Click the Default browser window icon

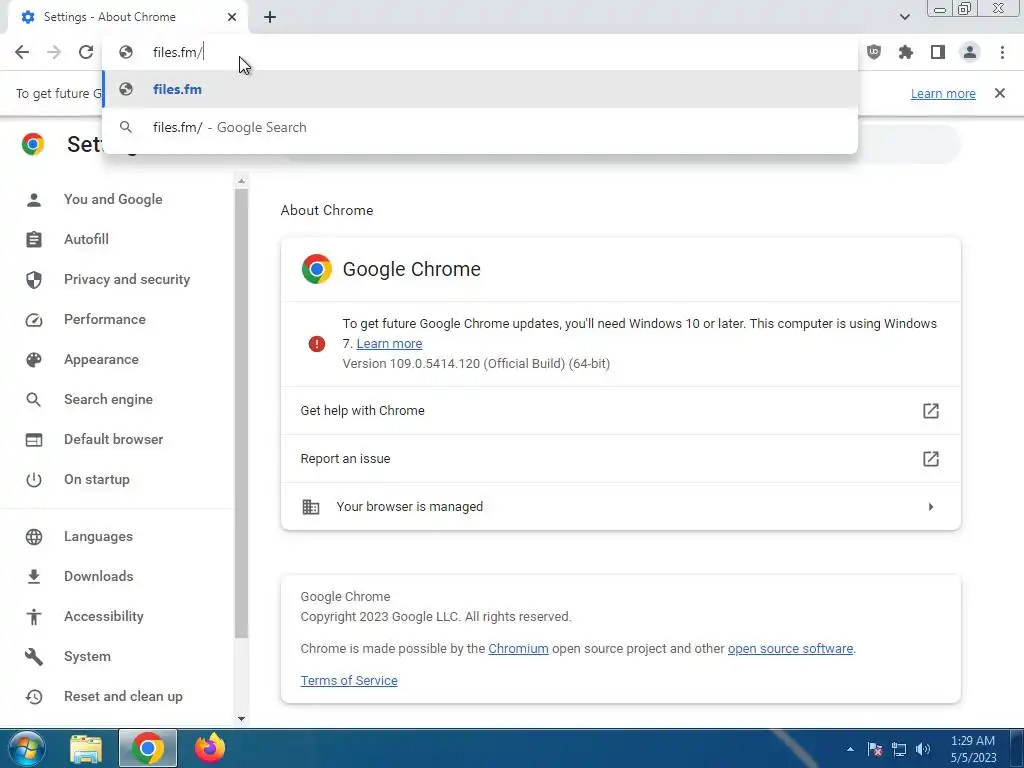tap(34, 440)
